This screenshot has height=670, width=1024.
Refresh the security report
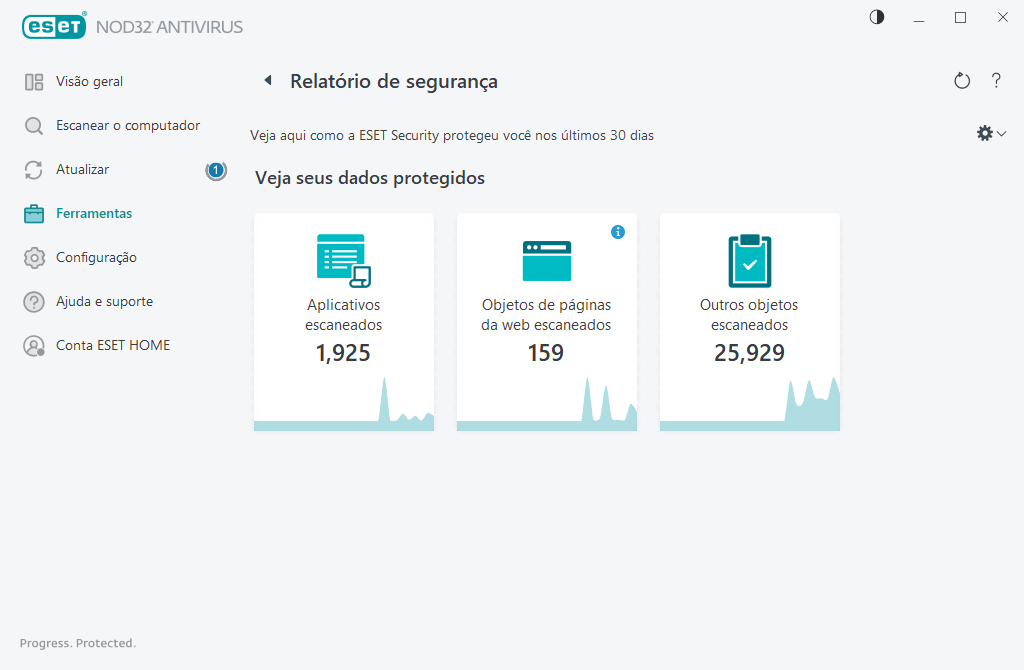click(x=962, y=81)
